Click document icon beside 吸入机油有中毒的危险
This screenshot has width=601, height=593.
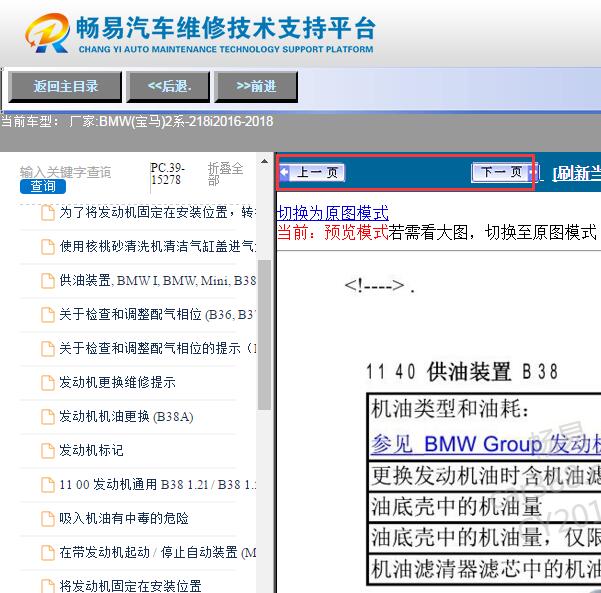[x=48, y=519]
